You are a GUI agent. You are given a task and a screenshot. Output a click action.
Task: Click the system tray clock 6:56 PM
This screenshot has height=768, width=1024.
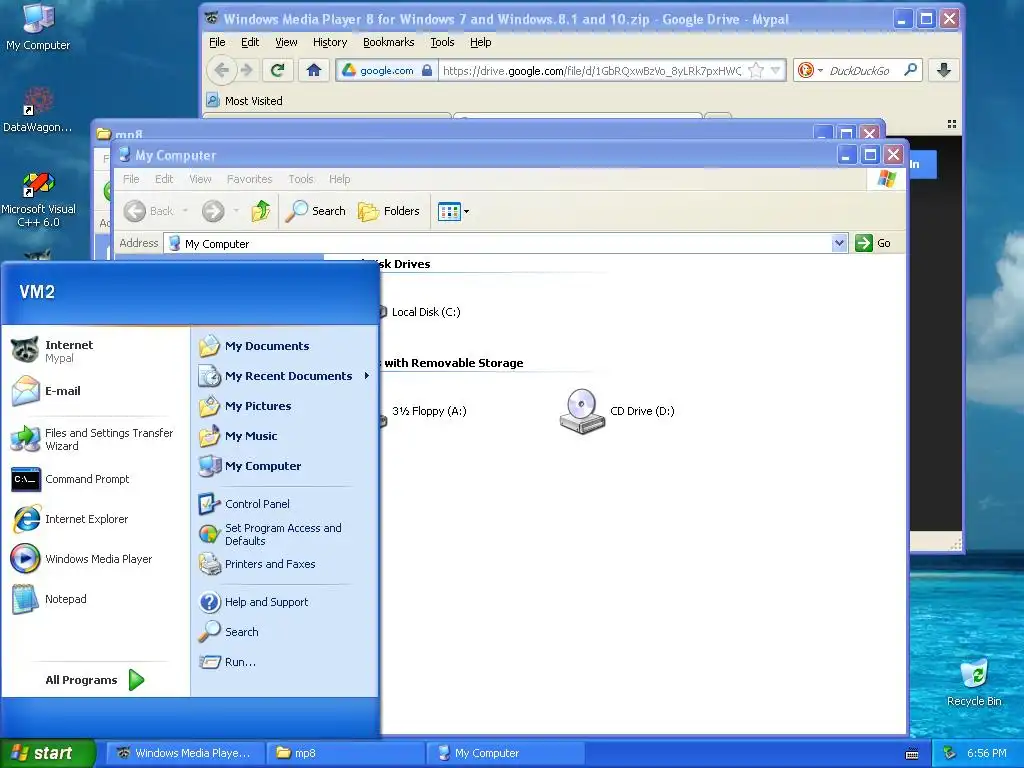(x=986, y=754)
